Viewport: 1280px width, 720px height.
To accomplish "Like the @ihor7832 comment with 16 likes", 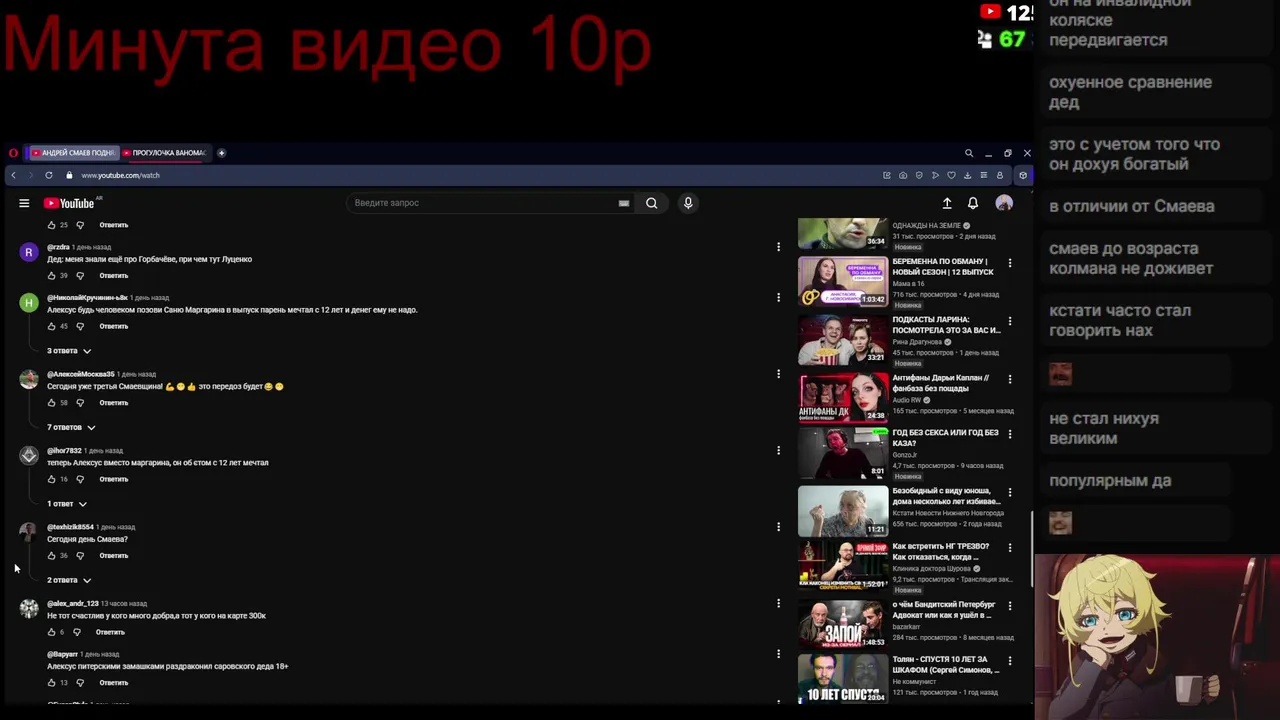I will (52, 479).
